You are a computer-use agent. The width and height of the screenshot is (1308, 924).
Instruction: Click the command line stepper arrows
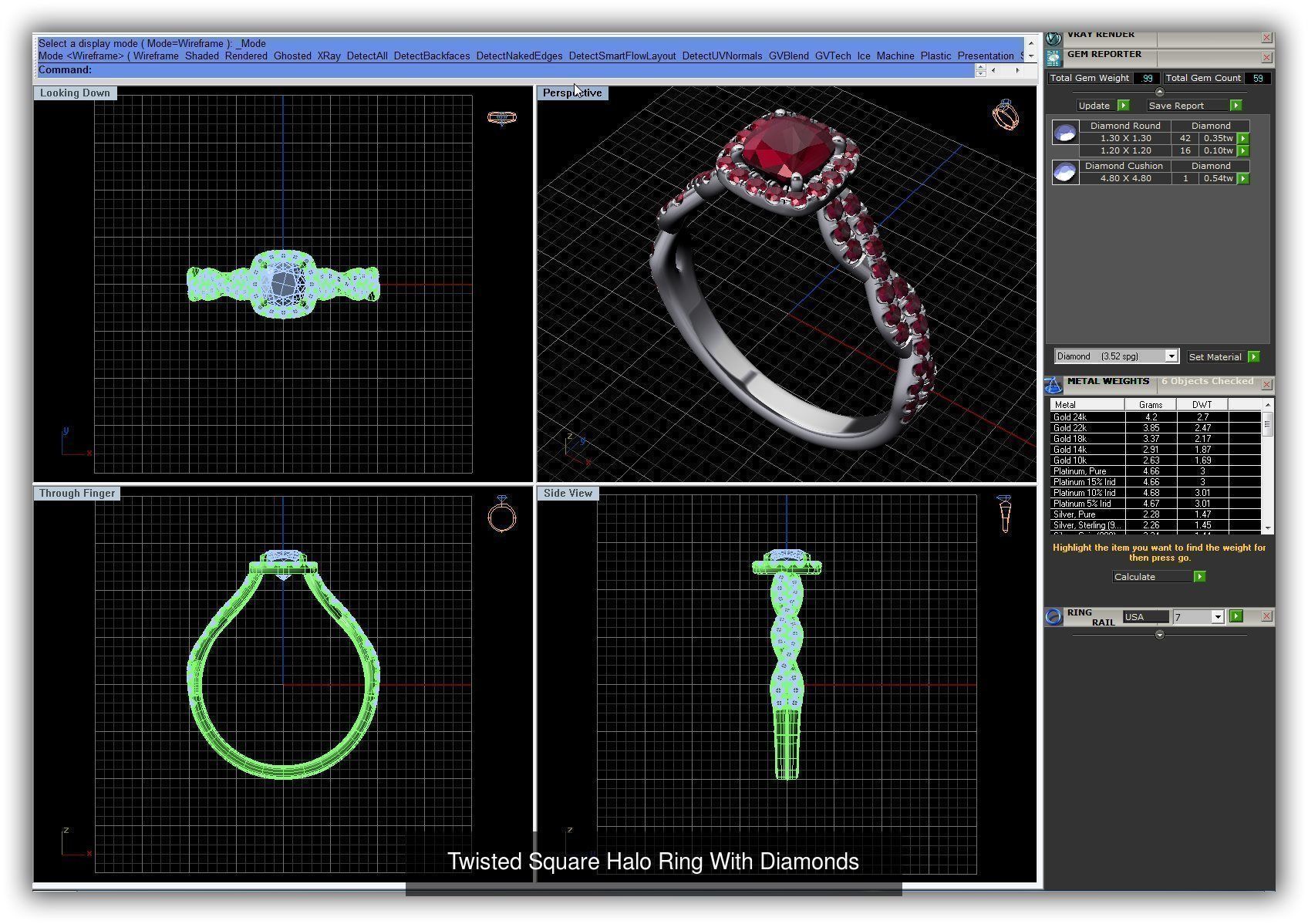click(980, 70)
